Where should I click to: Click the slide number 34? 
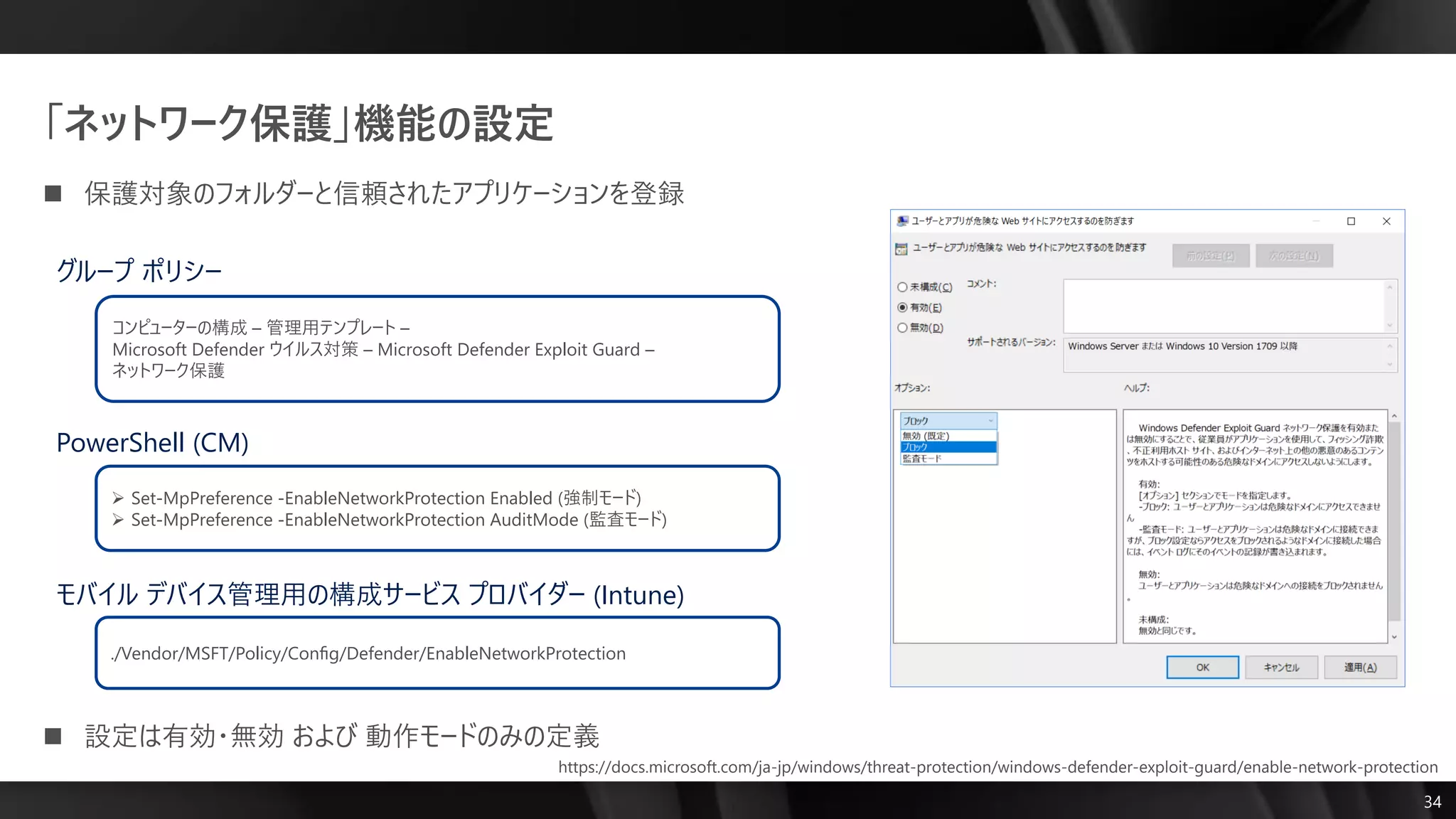(1433, 802)
